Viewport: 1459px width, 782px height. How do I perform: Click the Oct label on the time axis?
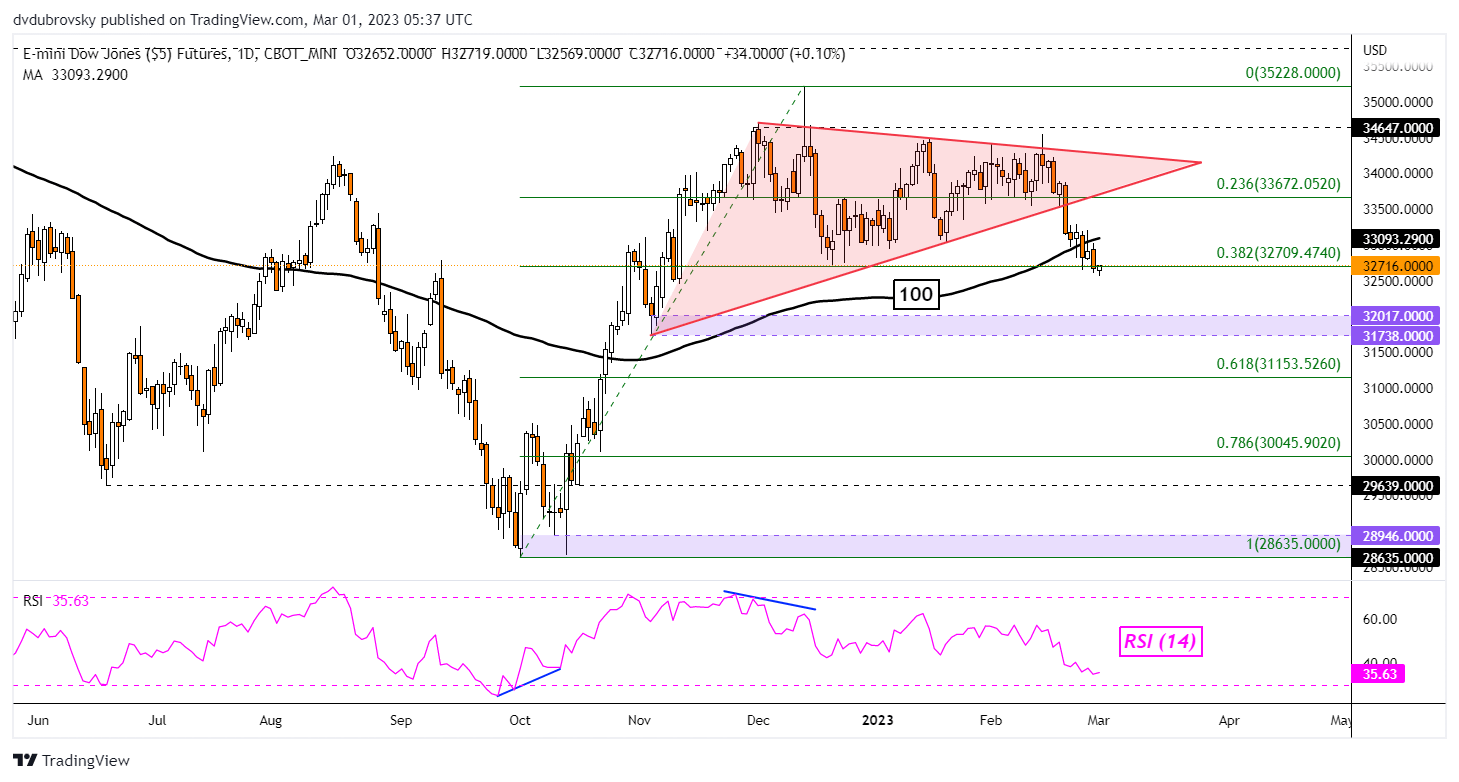coord(520,719)
